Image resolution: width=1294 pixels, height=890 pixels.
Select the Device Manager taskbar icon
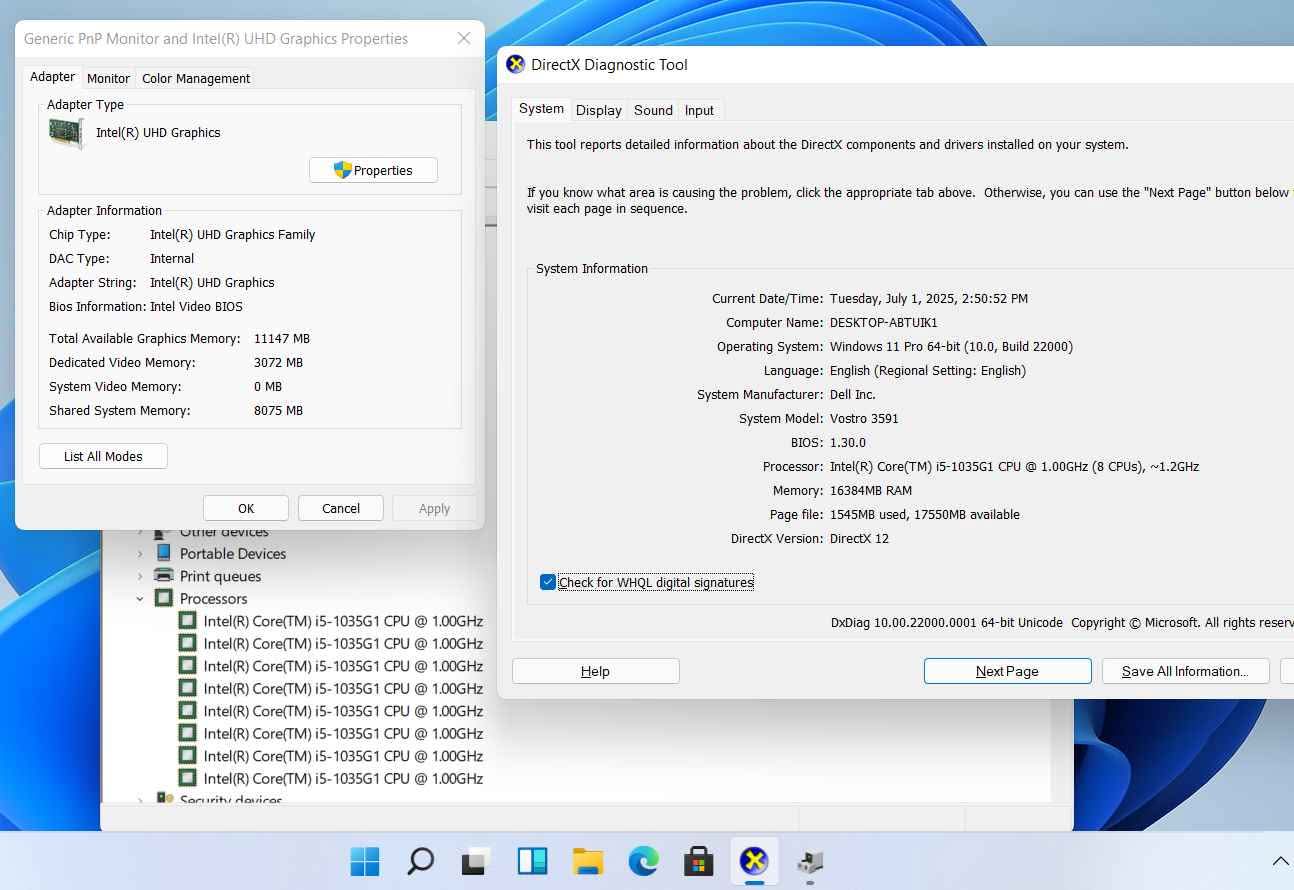(809, 860)
